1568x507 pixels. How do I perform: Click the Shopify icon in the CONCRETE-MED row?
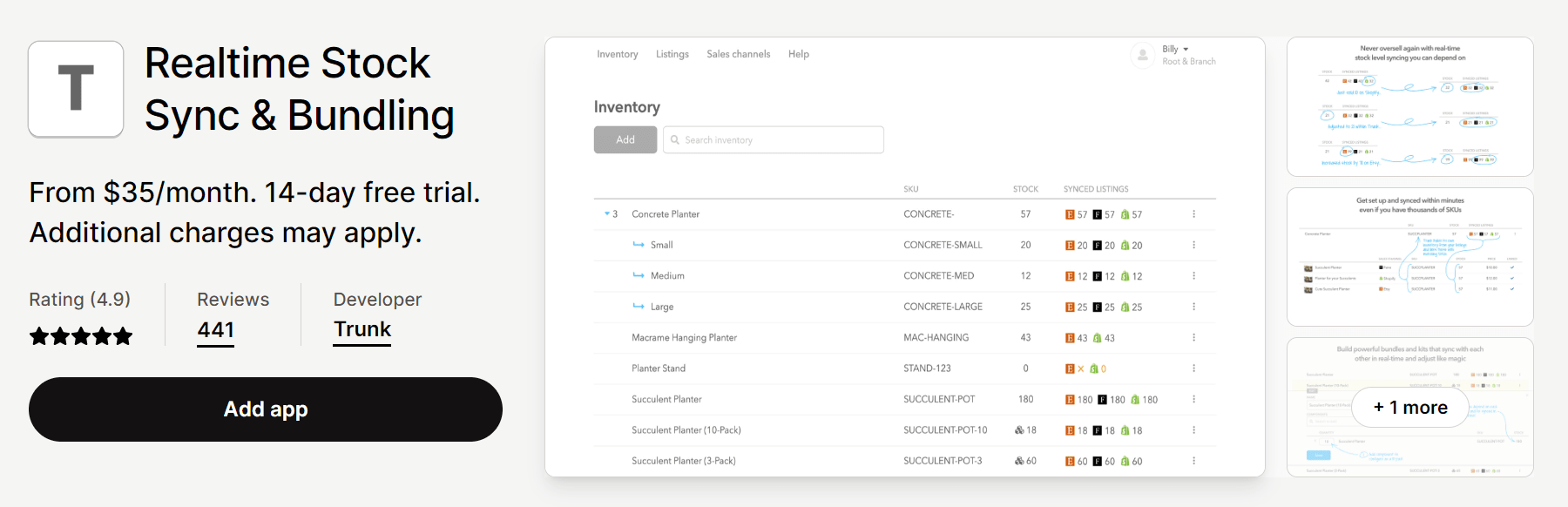[x=1125, y=276]
